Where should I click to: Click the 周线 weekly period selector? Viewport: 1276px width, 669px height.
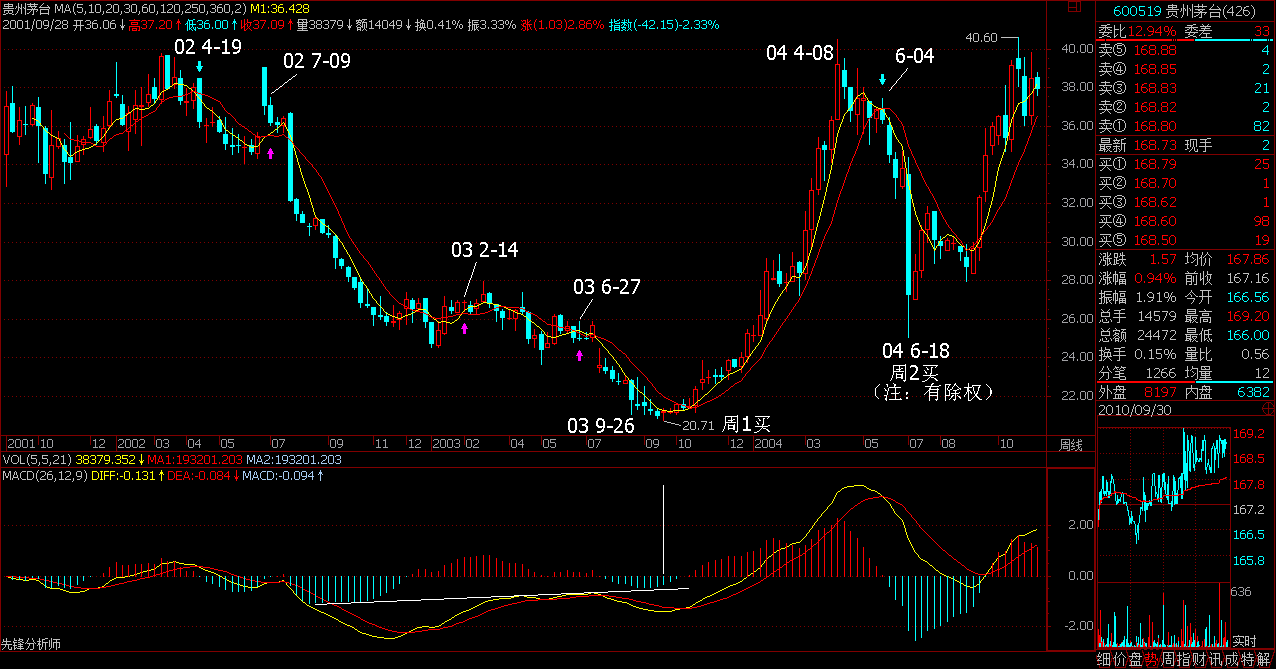point(1071,443)
